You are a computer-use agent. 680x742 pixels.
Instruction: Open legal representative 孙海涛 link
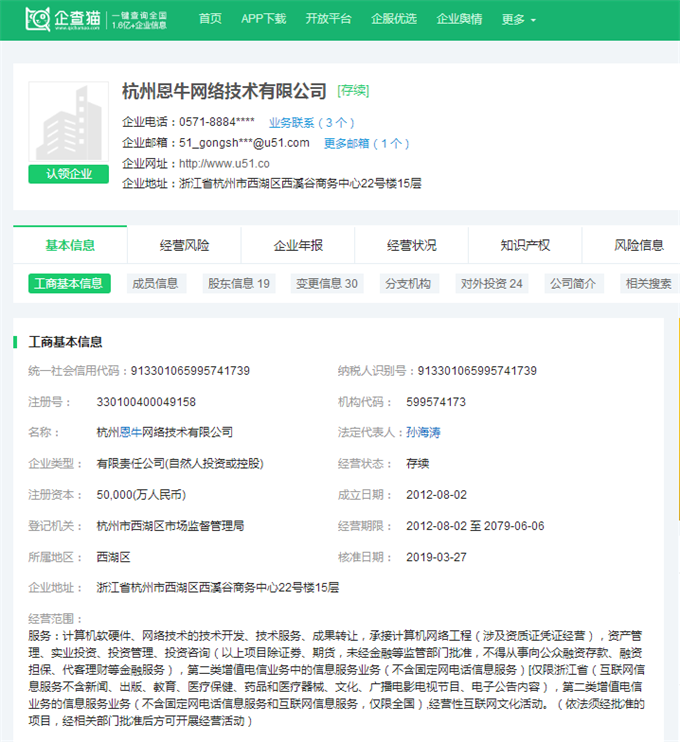coord(423,432)
